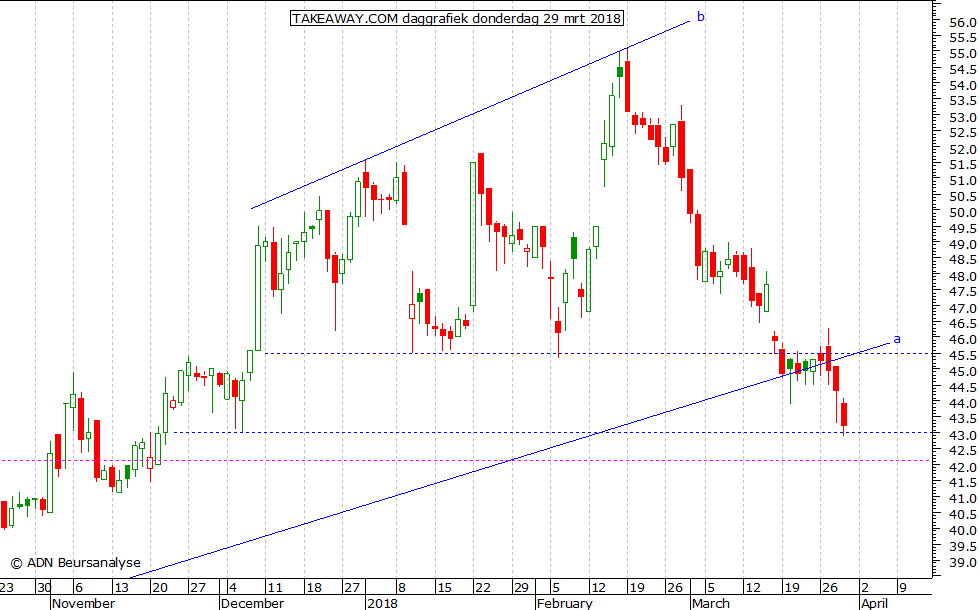Click the 39.0 price axis label

(x=962, y=562)
